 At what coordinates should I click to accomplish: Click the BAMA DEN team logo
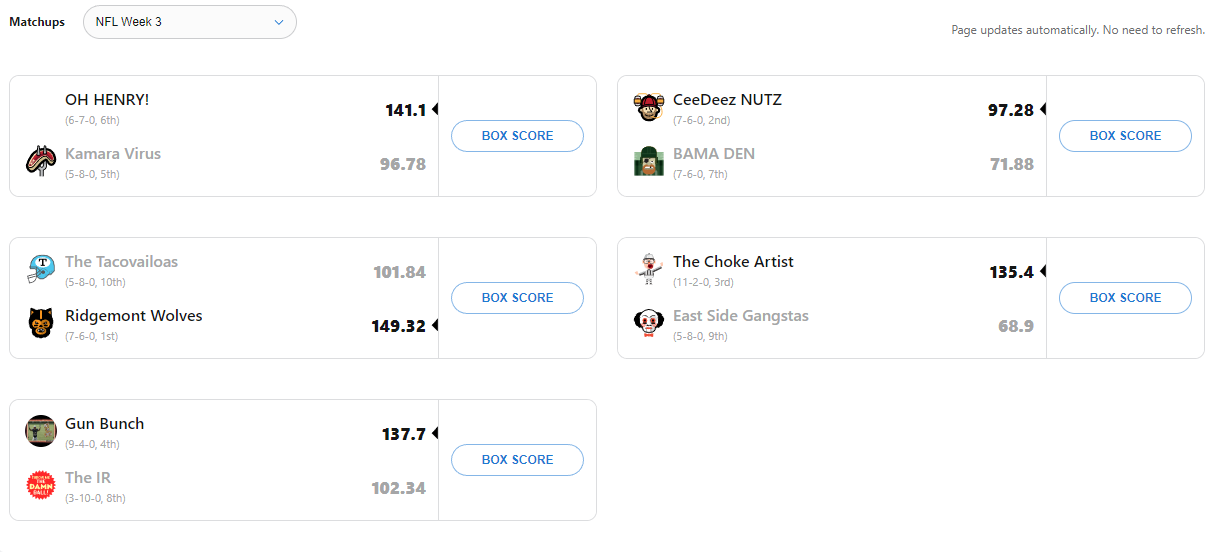(649, 160)
